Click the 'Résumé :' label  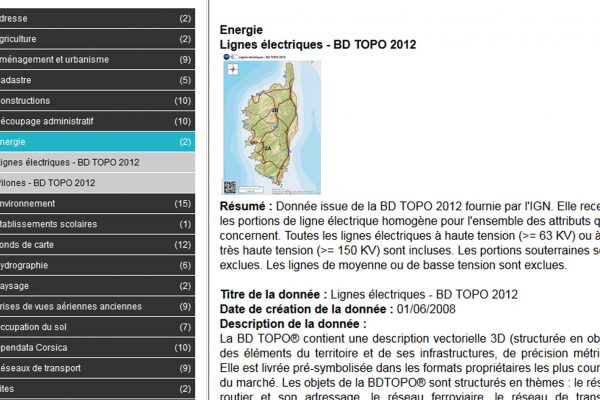click(246, 206)
